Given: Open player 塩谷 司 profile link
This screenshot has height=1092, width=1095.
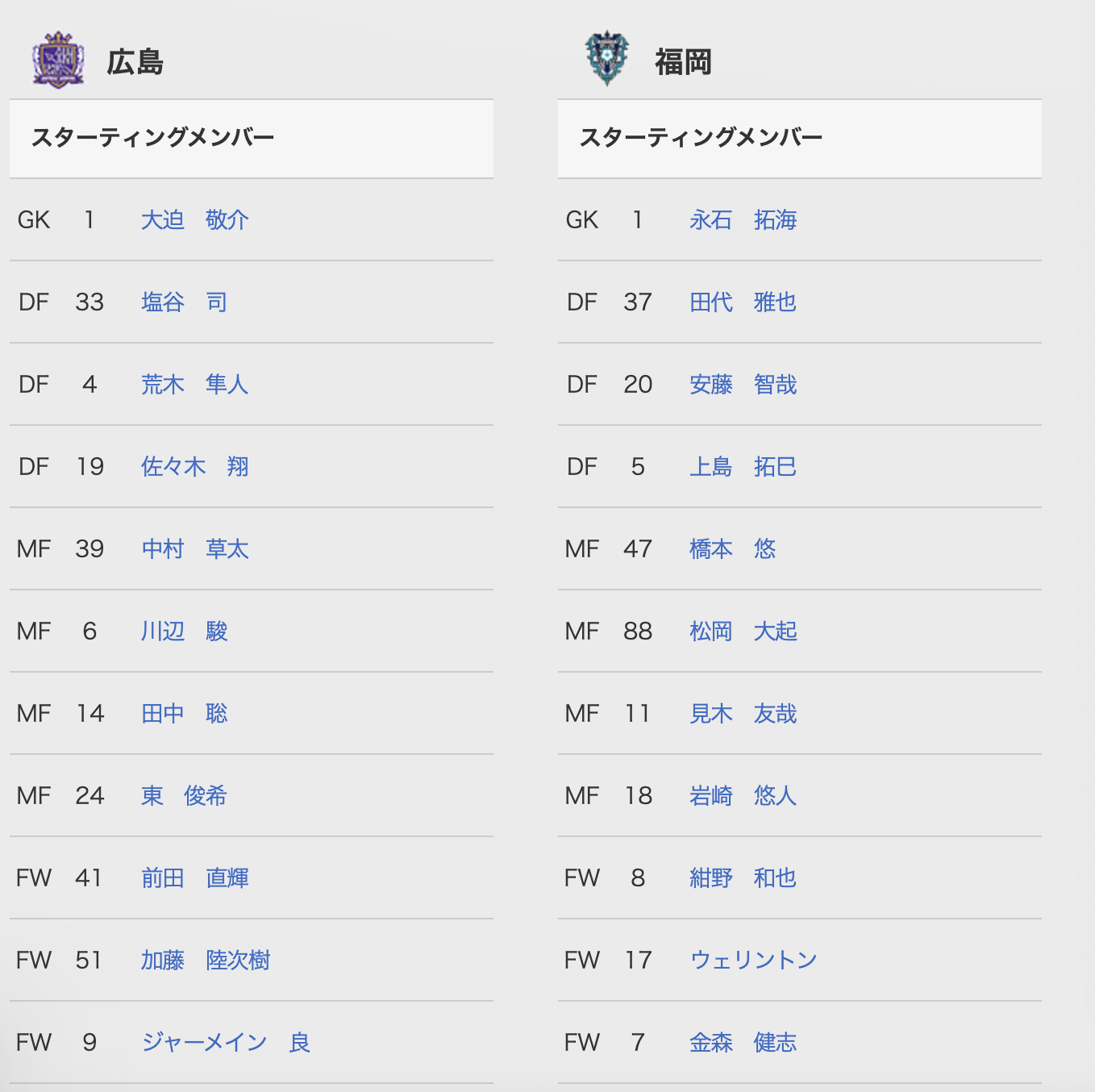Looking at the screenshot, I should (x=184, y=302).
